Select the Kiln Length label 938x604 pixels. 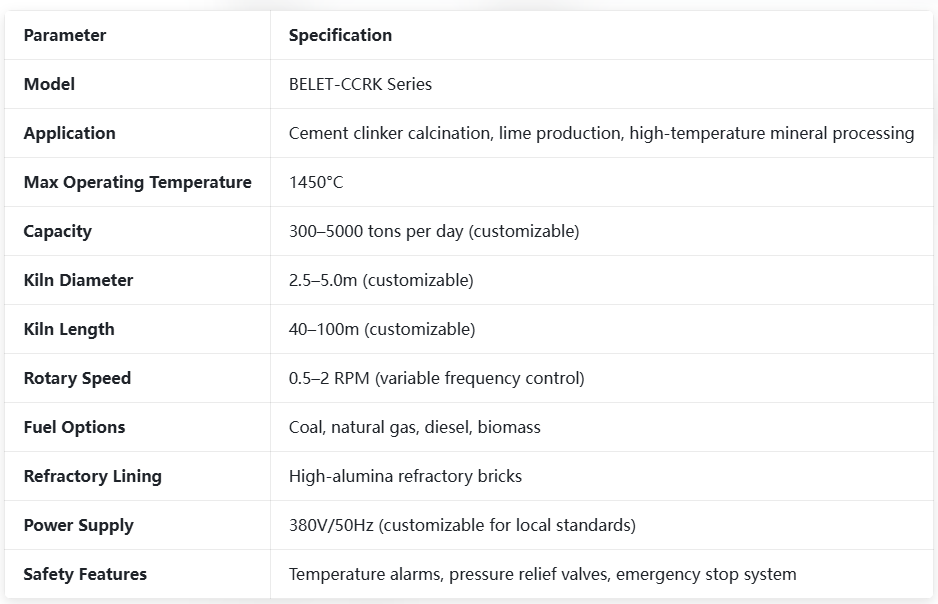click(69, 330)
